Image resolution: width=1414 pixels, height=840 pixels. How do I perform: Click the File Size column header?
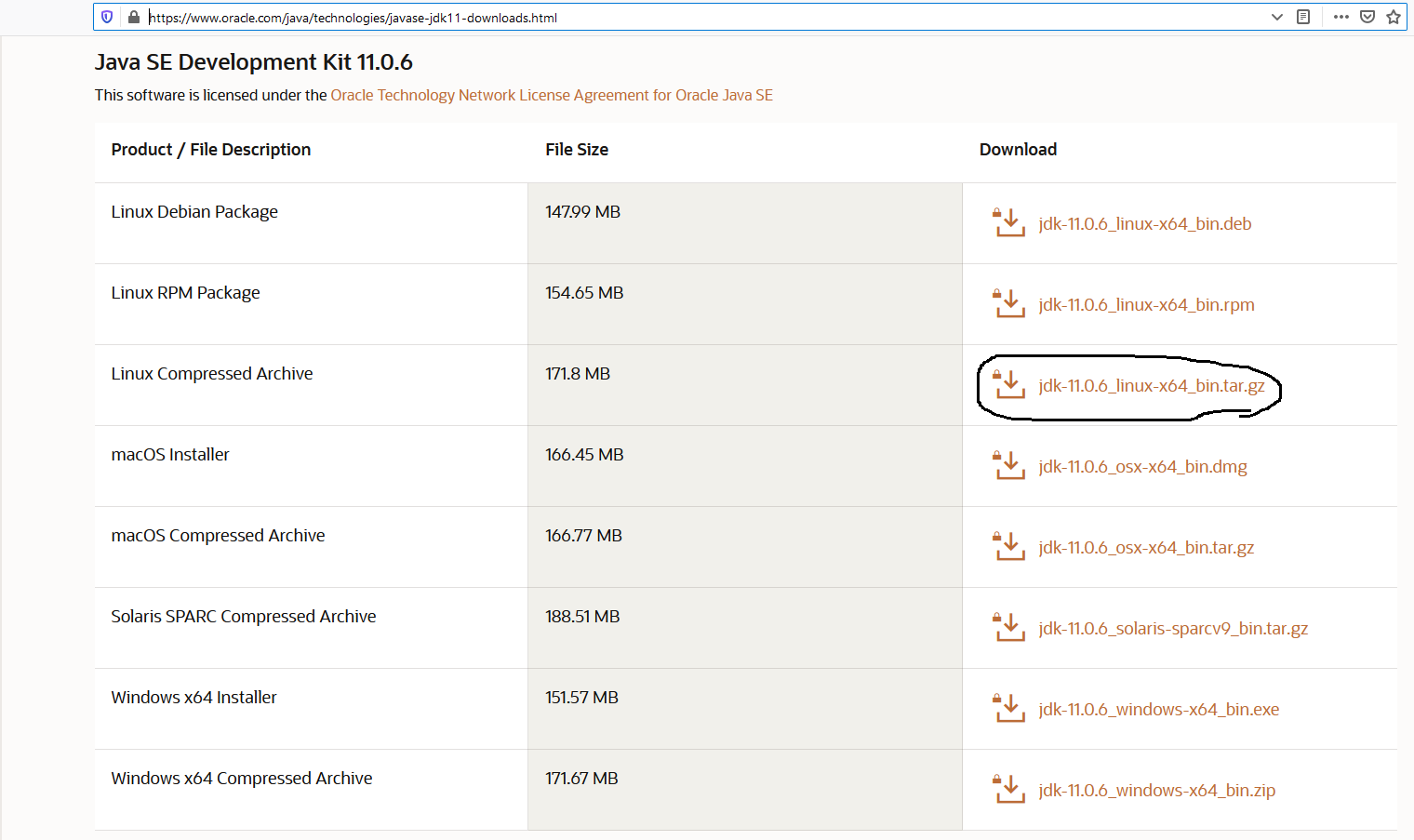point(577,150)
